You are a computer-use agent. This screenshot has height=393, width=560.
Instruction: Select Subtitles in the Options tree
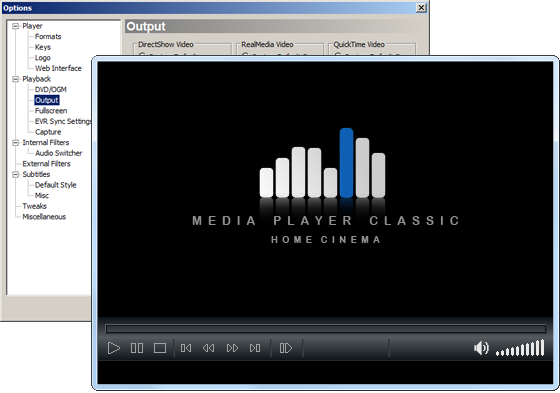coord(36,174)
